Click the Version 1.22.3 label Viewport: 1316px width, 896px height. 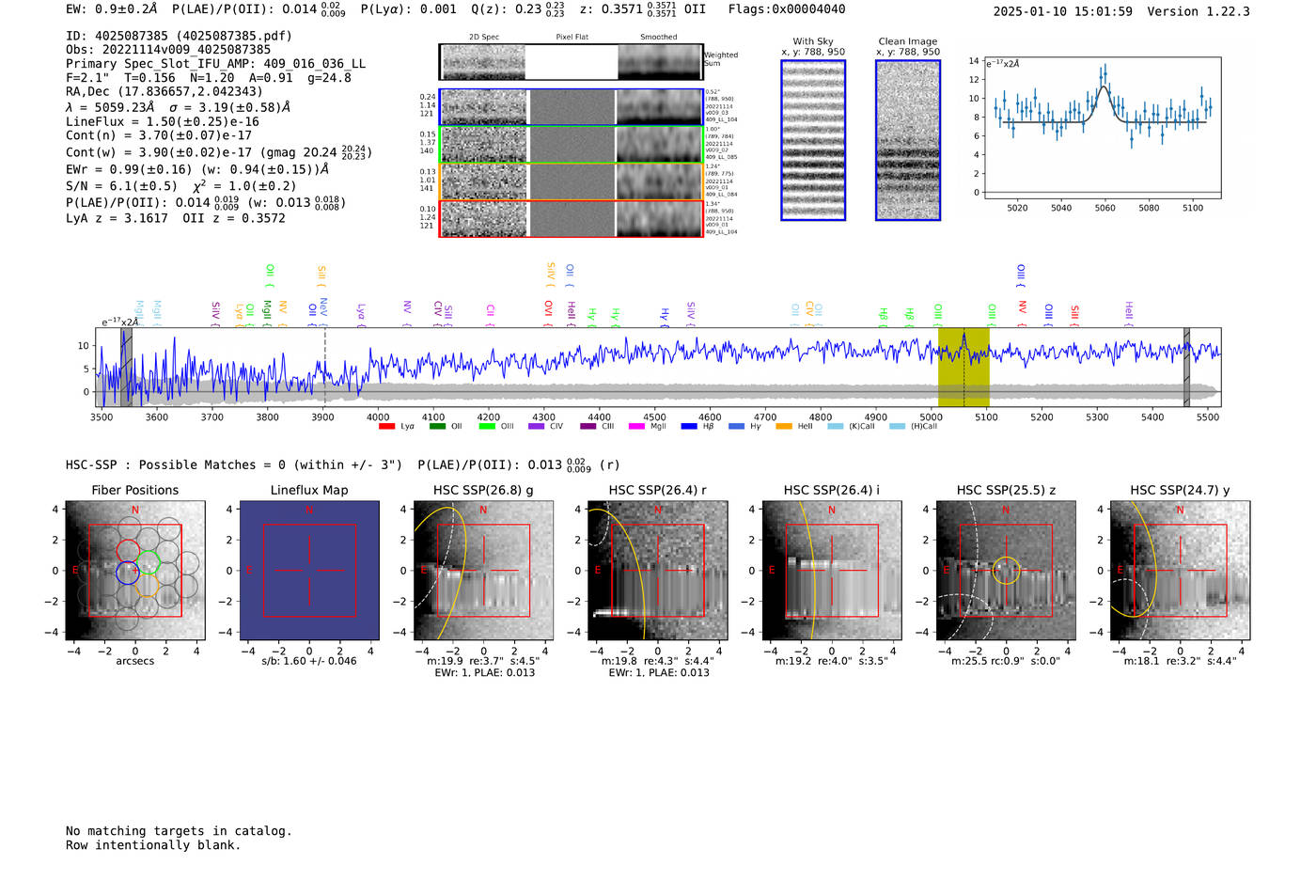click(1198, 12)
